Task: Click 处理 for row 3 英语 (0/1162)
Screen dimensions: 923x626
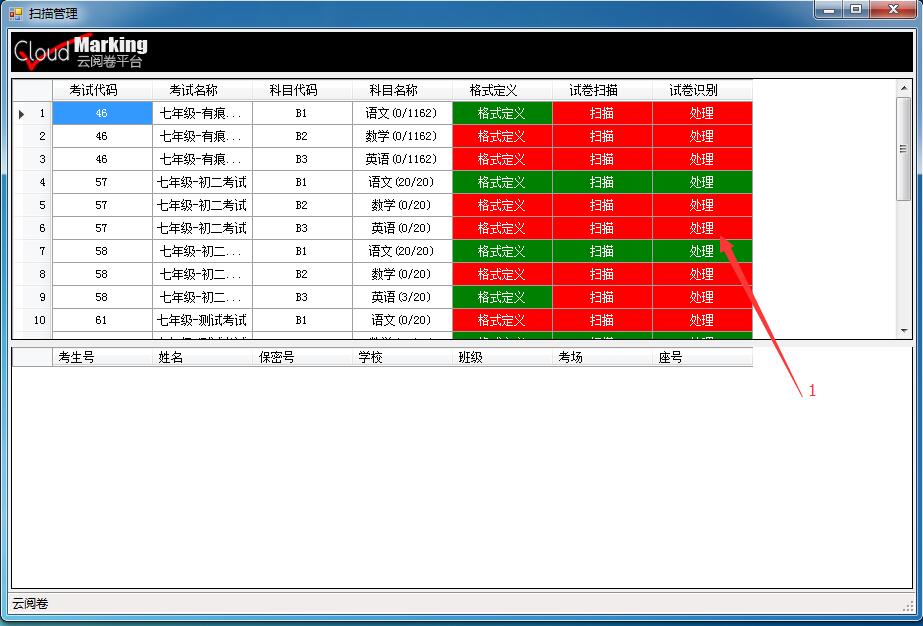Action: 702,159
